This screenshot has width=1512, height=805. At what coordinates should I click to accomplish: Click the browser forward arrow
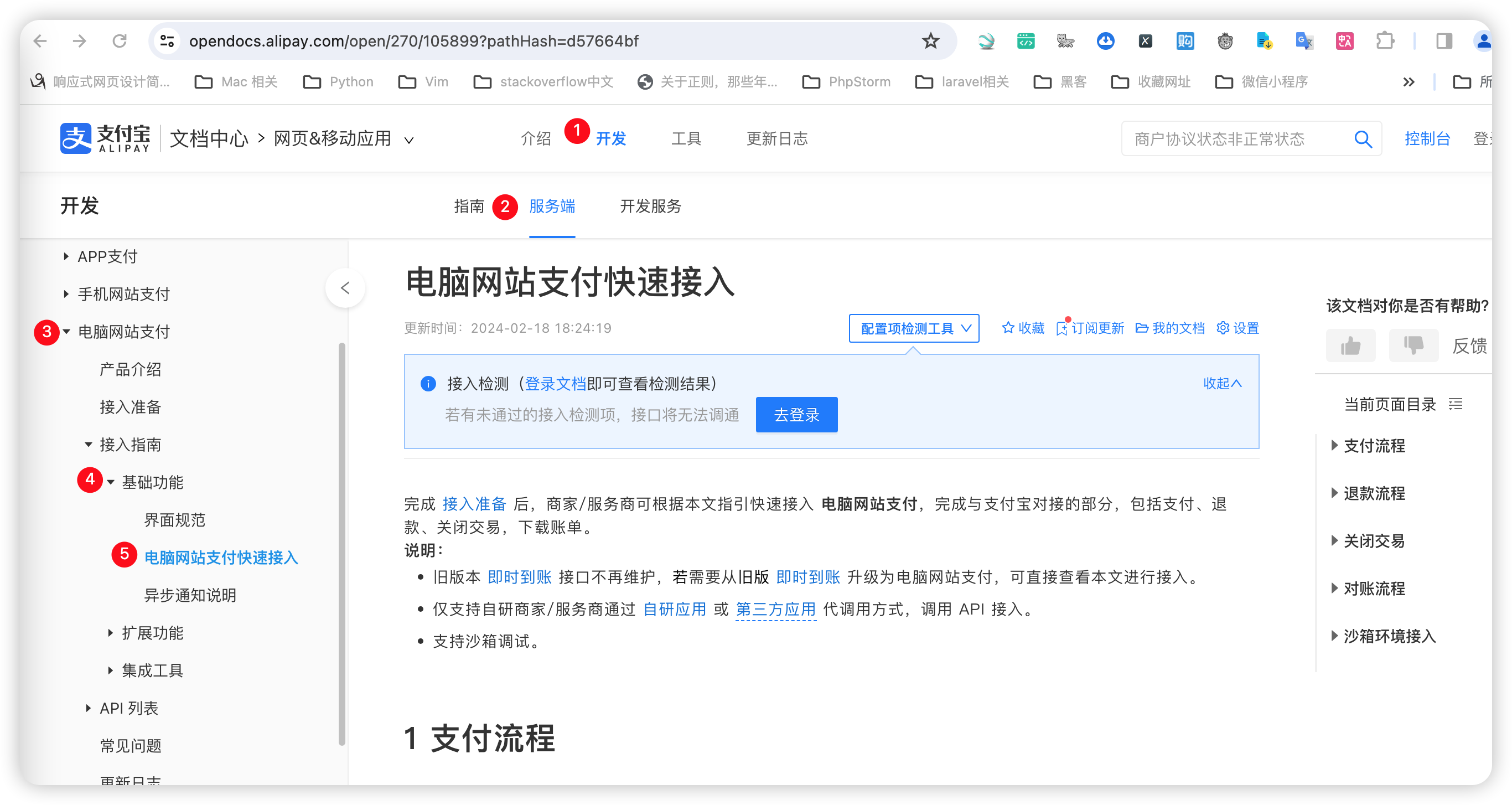click(x=79, y=41)
